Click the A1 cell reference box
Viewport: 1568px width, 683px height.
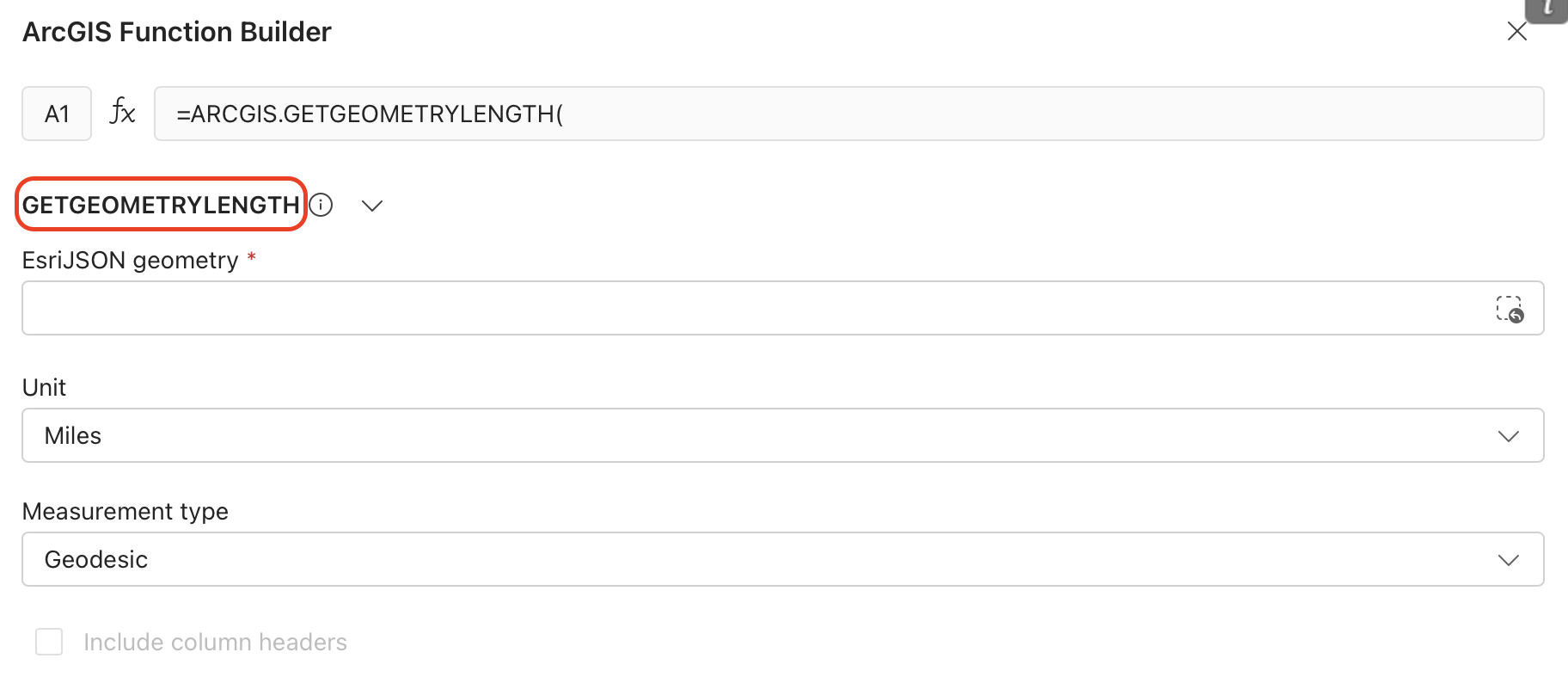pyautogui.click(x=56, y=112)
